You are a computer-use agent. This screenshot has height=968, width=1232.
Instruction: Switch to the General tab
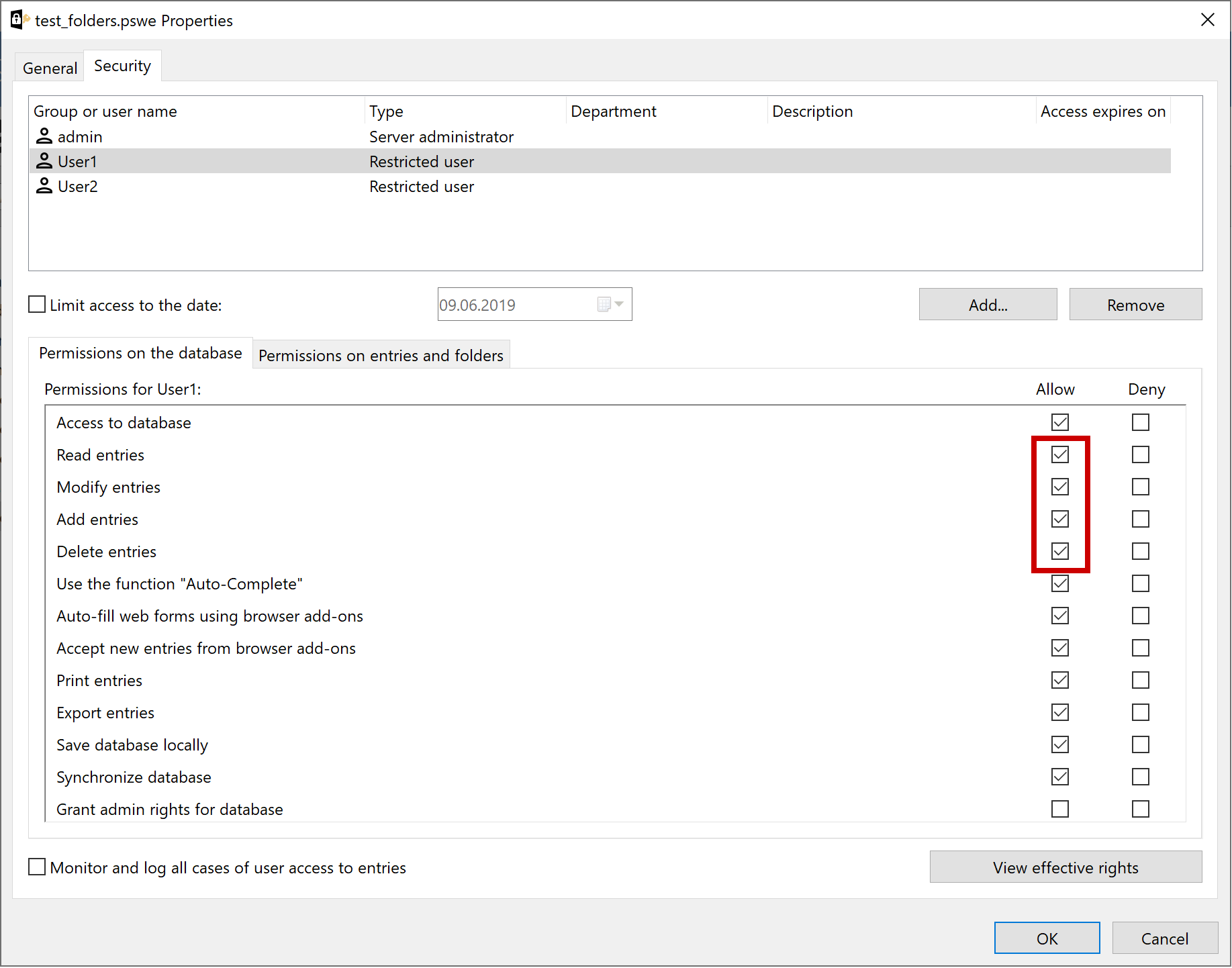(50, 68)
